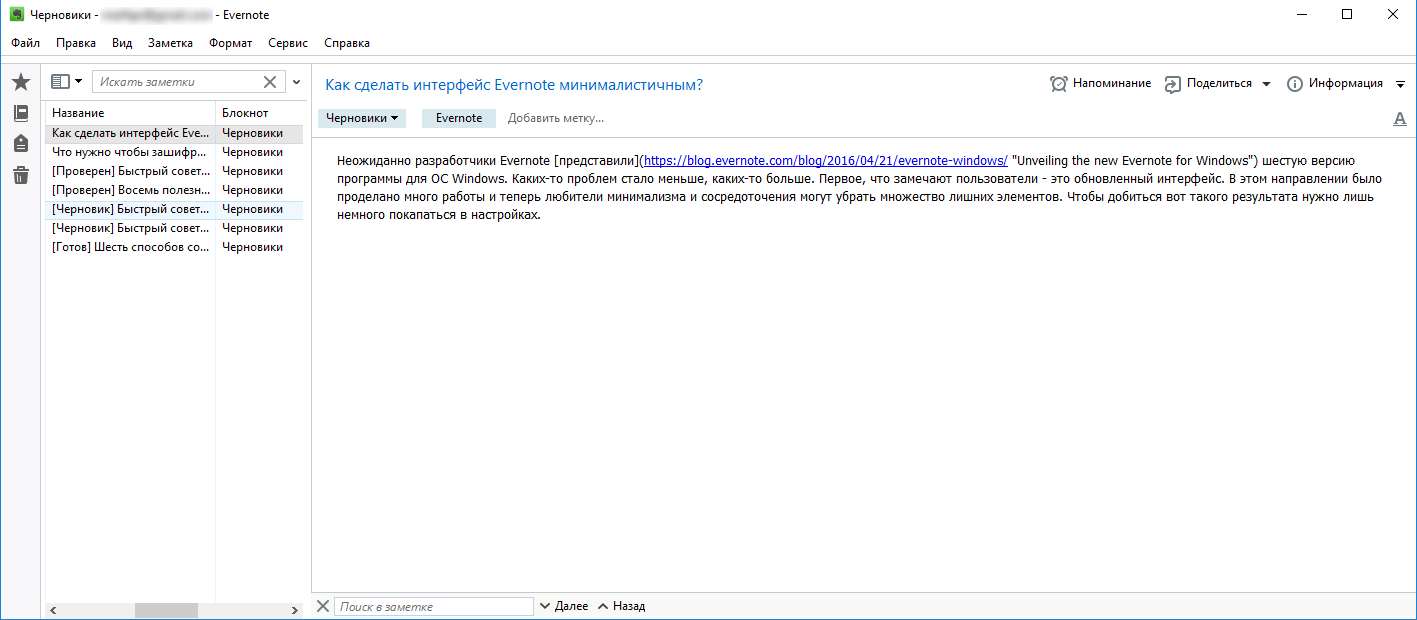Click the Напоминание alarm clock icon
The width and height of the screenshot is (1417, 620).
pyautogui.click(x=1059, y=84)
